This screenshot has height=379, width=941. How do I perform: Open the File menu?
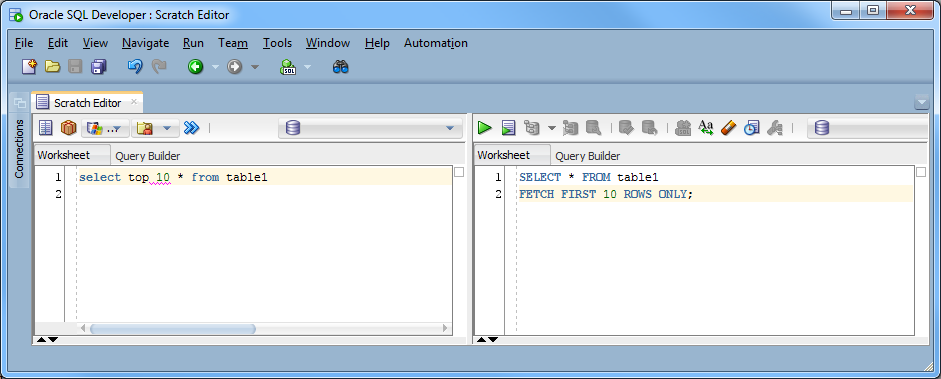click(x=24, y=43)
